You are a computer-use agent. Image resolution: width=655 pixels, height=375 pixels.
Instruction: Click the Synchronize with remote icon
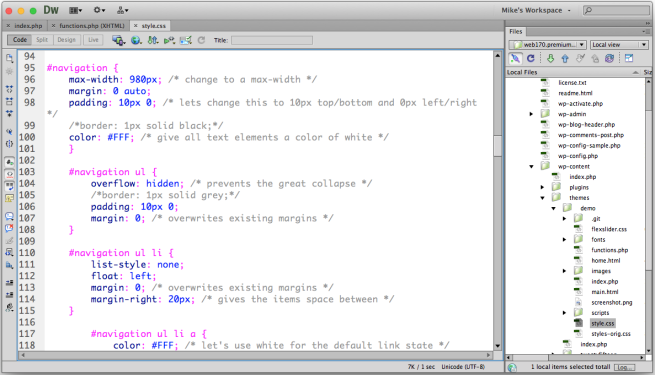(x=609, y=58)
